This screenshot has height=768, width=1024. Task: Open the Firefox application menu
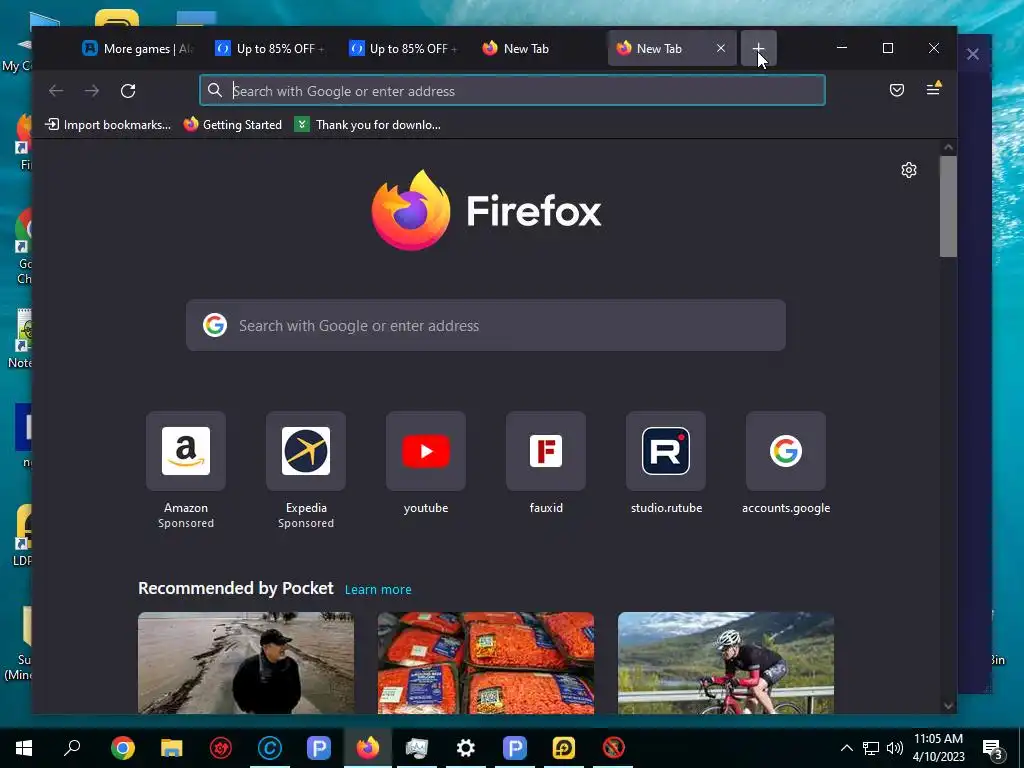[x=933, y=90]
